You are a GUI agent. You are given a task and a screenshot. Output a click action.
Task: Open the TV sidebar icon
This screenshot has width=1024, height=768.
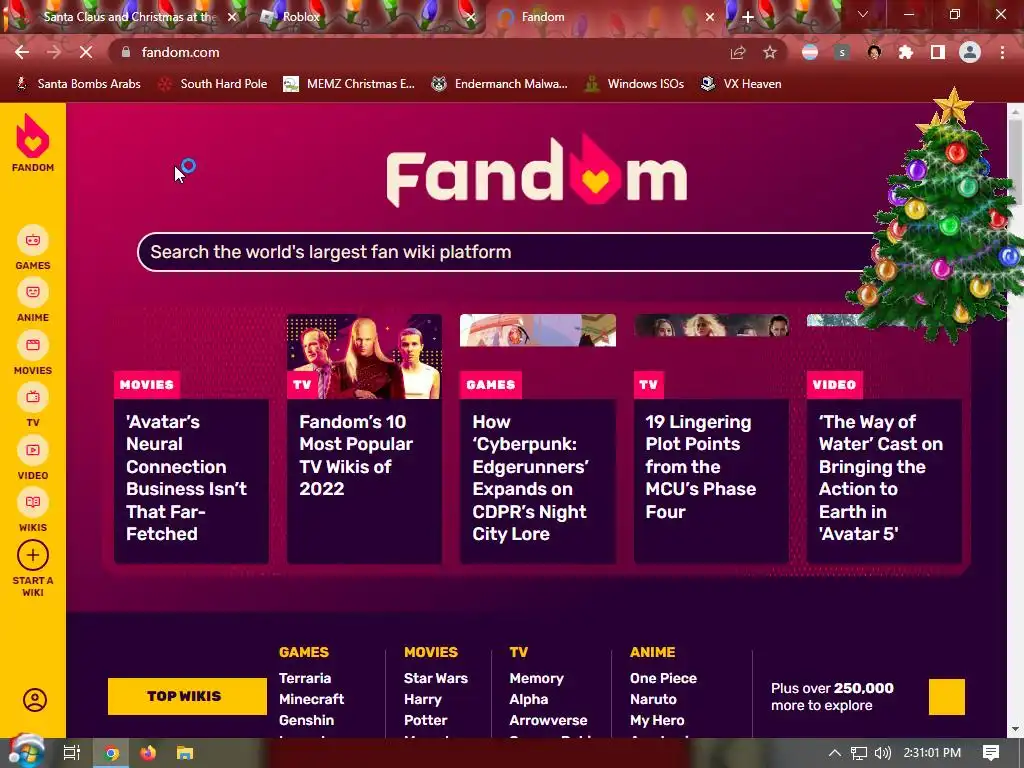[33, 397]
